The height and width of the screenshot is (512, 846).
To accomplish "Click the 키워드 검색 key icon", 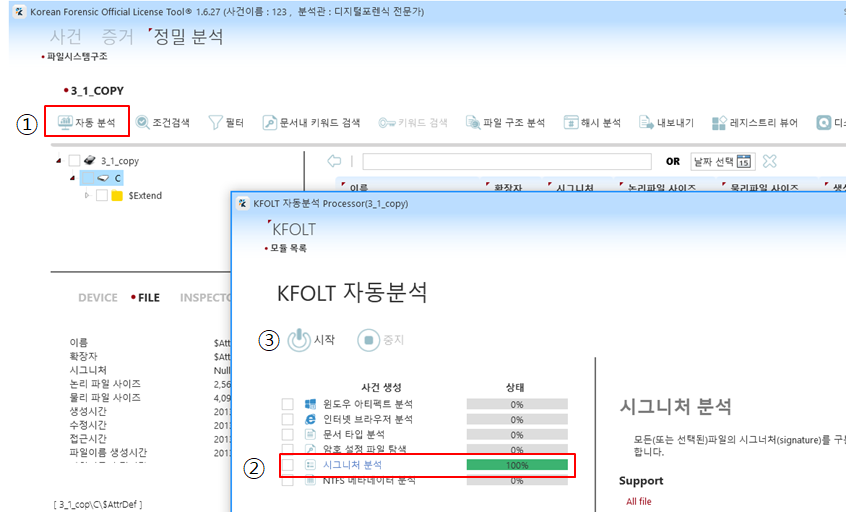I will [387, 123].
